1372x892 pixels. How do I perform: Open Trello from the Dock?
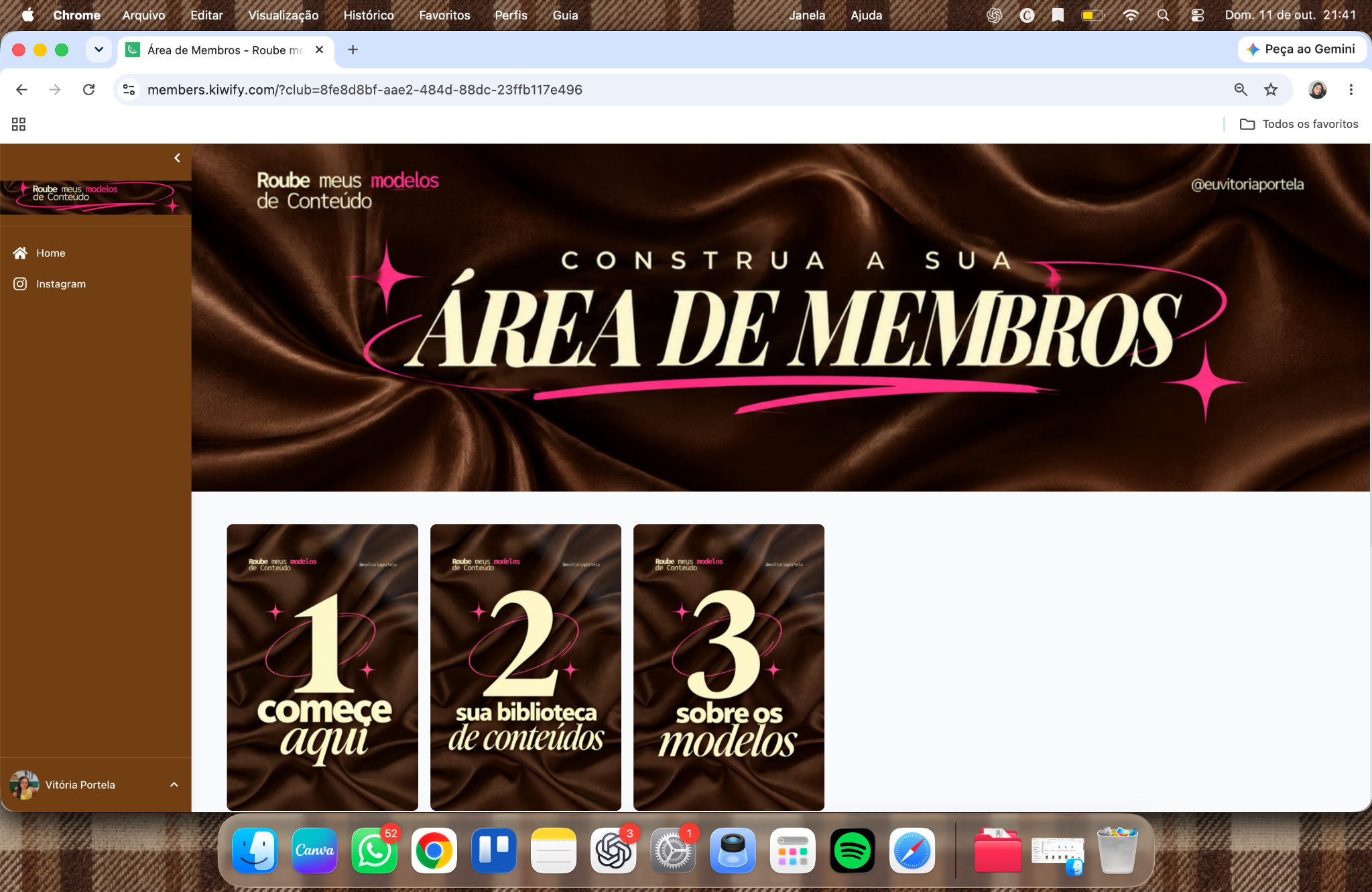point(493,850)
